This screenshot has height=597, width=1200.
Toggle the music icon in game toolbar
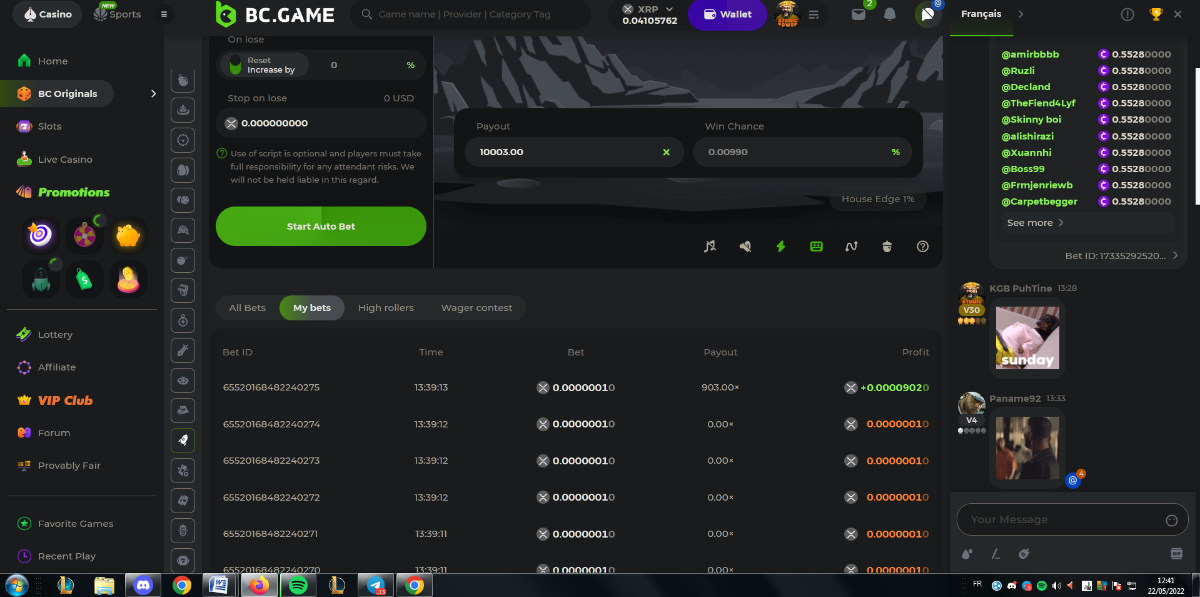tap(710, 246)
